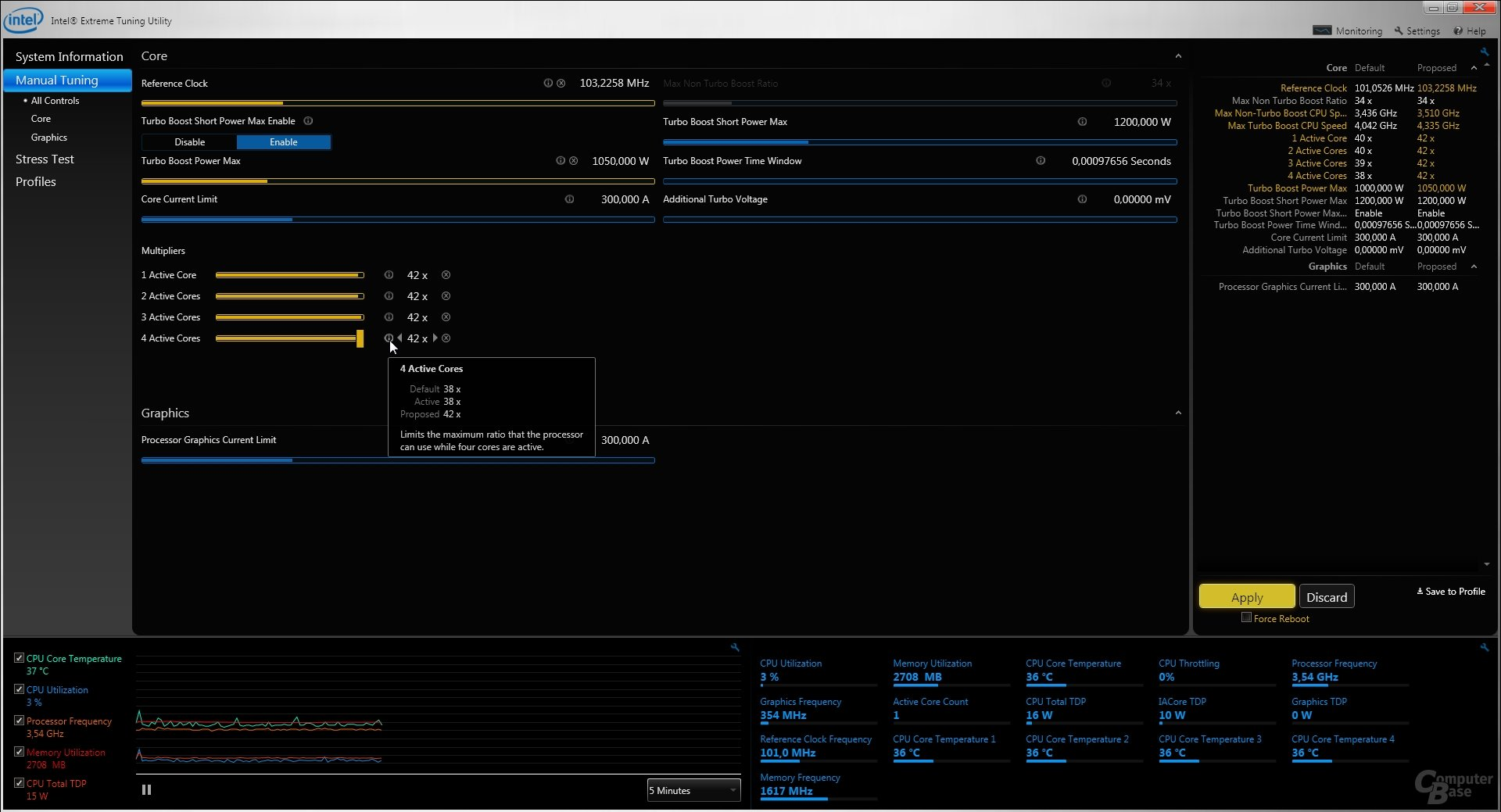Select Manual Tuning in the sidebar
This screenshot has width=1501, height=812.
point(68,80)
